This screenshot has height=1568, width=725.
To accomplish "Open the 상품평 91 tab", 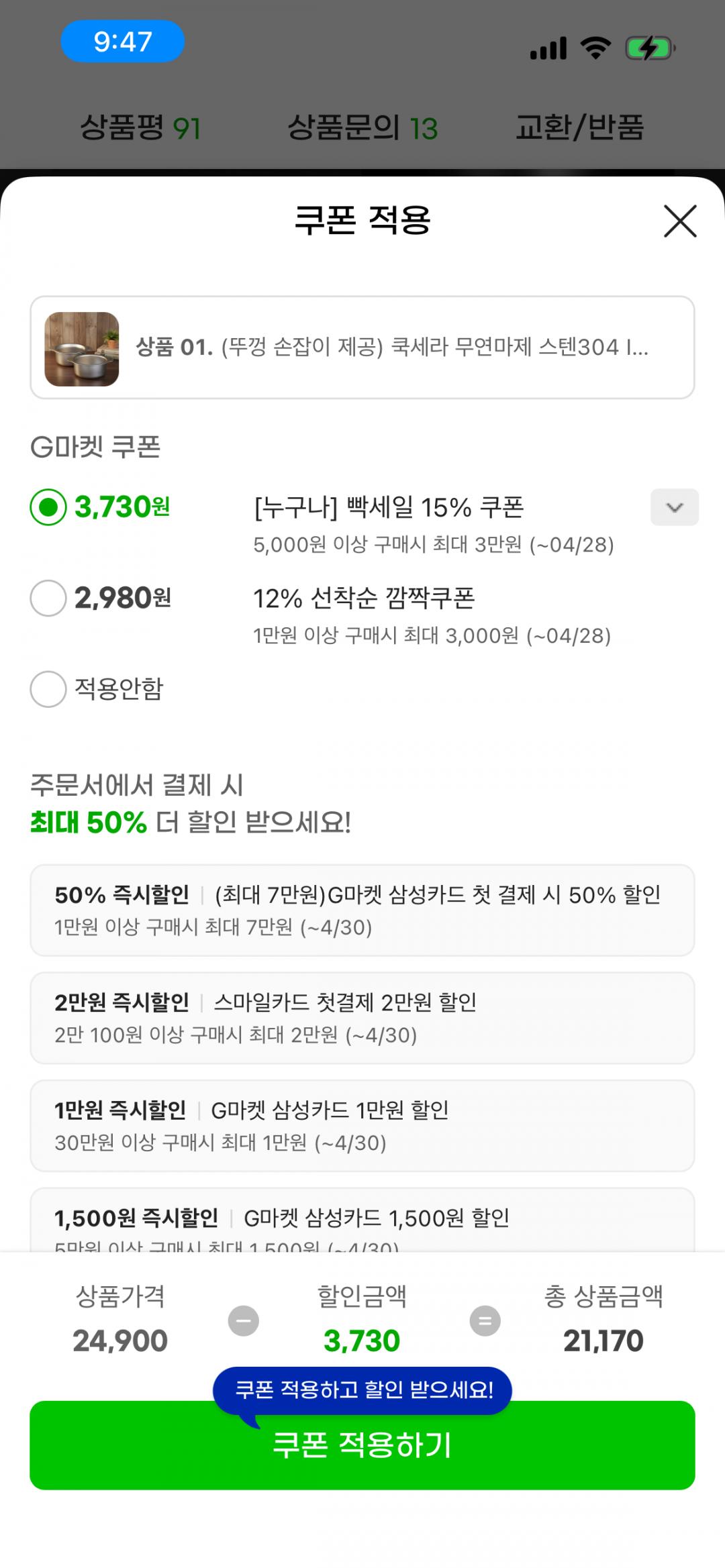I will tap(140, 127).
